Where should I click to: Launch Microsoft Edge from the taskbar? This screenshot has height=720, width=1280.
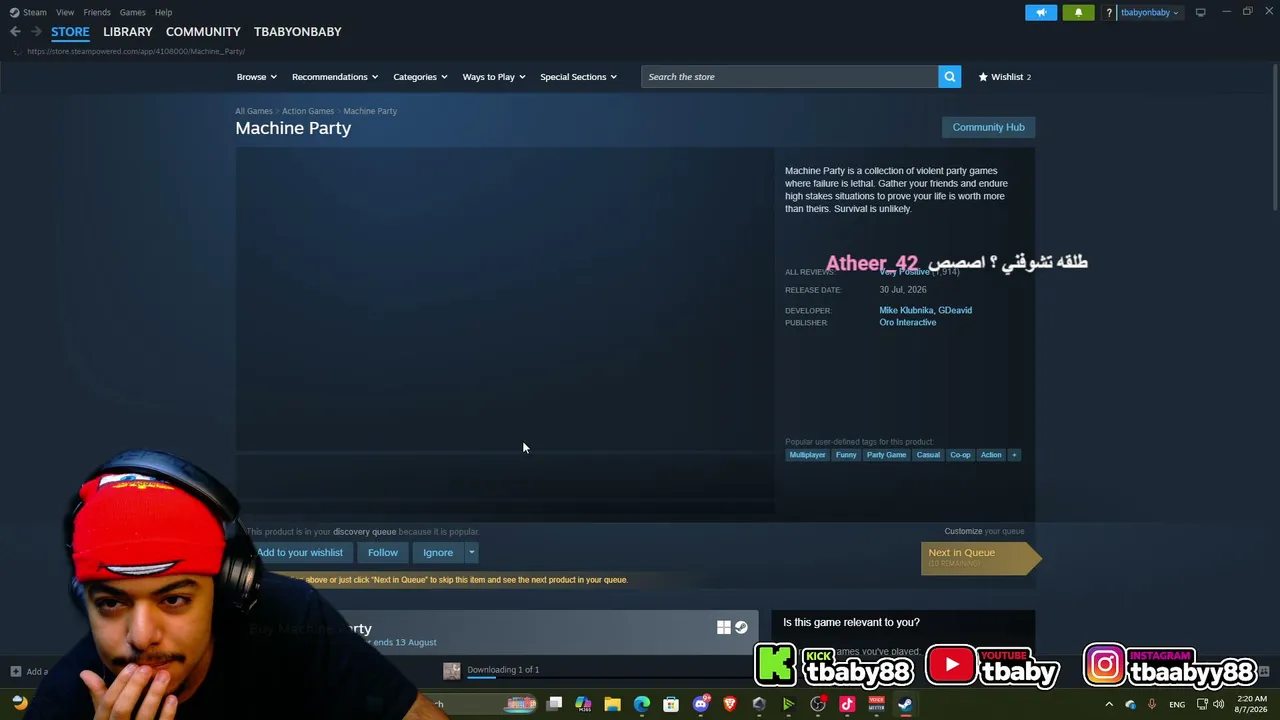pos(642,704)
